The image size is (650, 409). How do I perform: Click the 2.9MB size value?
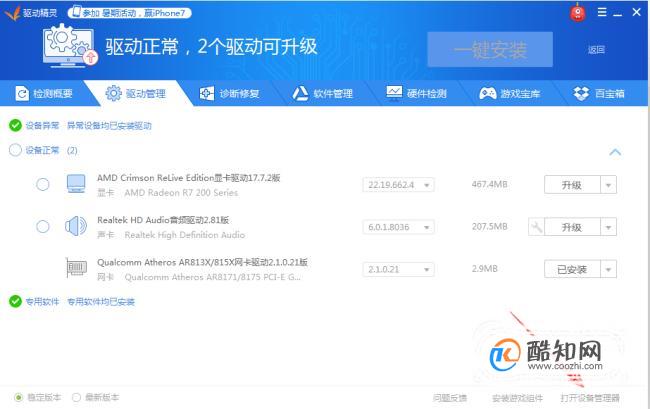(x=485, y=269)
